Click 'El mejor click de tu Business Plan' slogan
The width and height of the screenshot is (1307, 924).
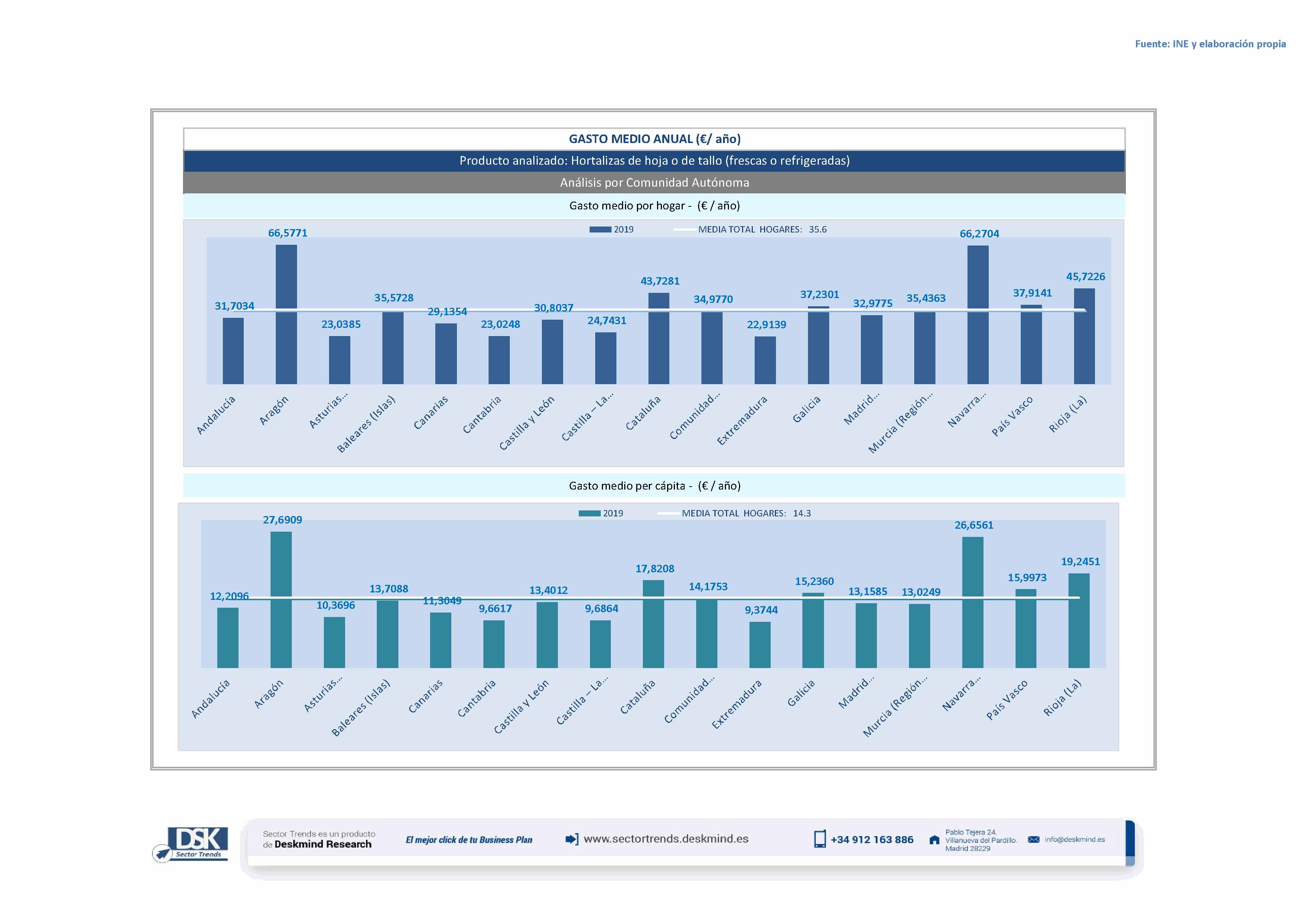(468, 840)
